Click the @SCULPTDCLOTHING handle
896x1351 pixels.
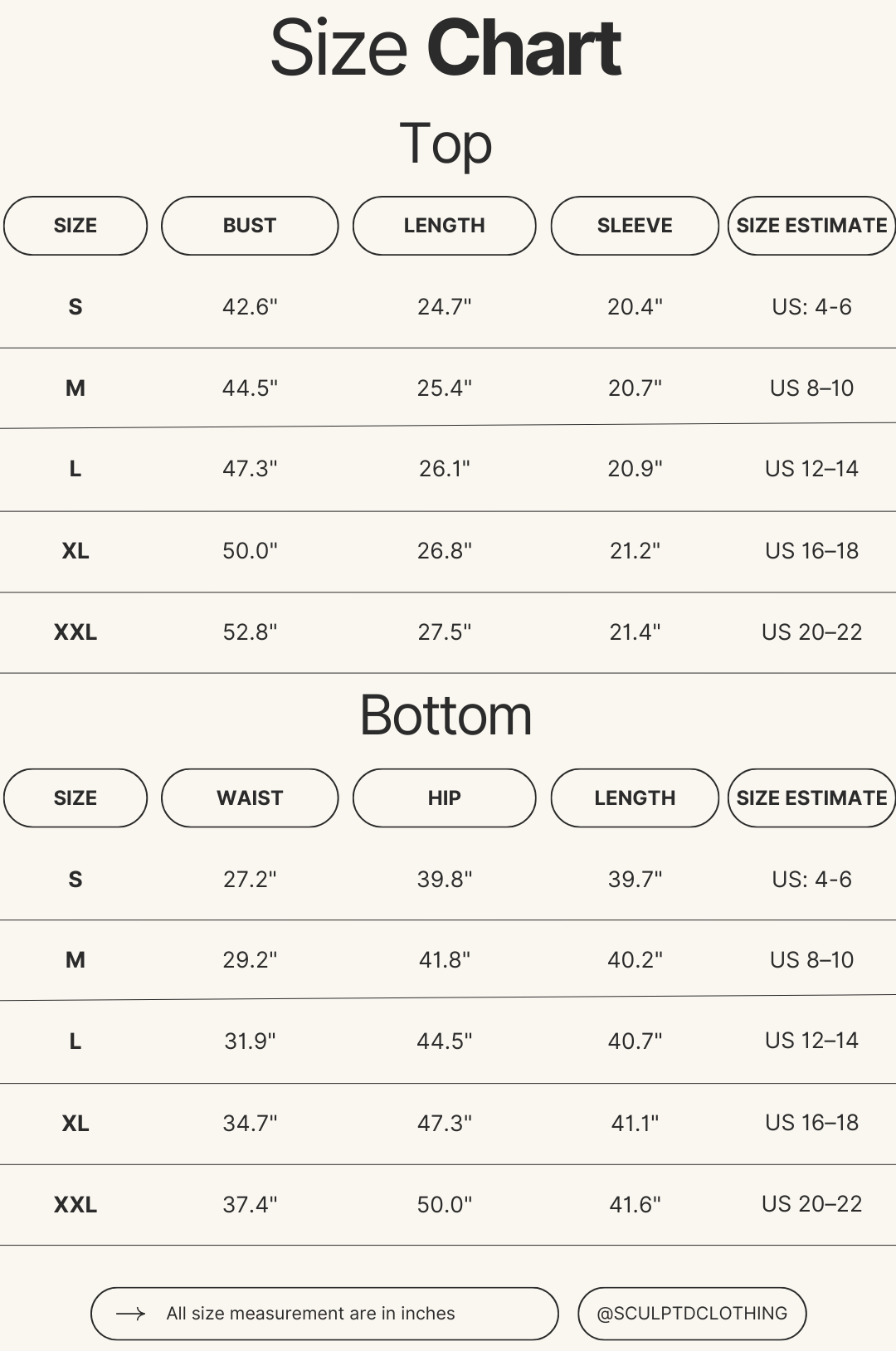click(692, 1314)
